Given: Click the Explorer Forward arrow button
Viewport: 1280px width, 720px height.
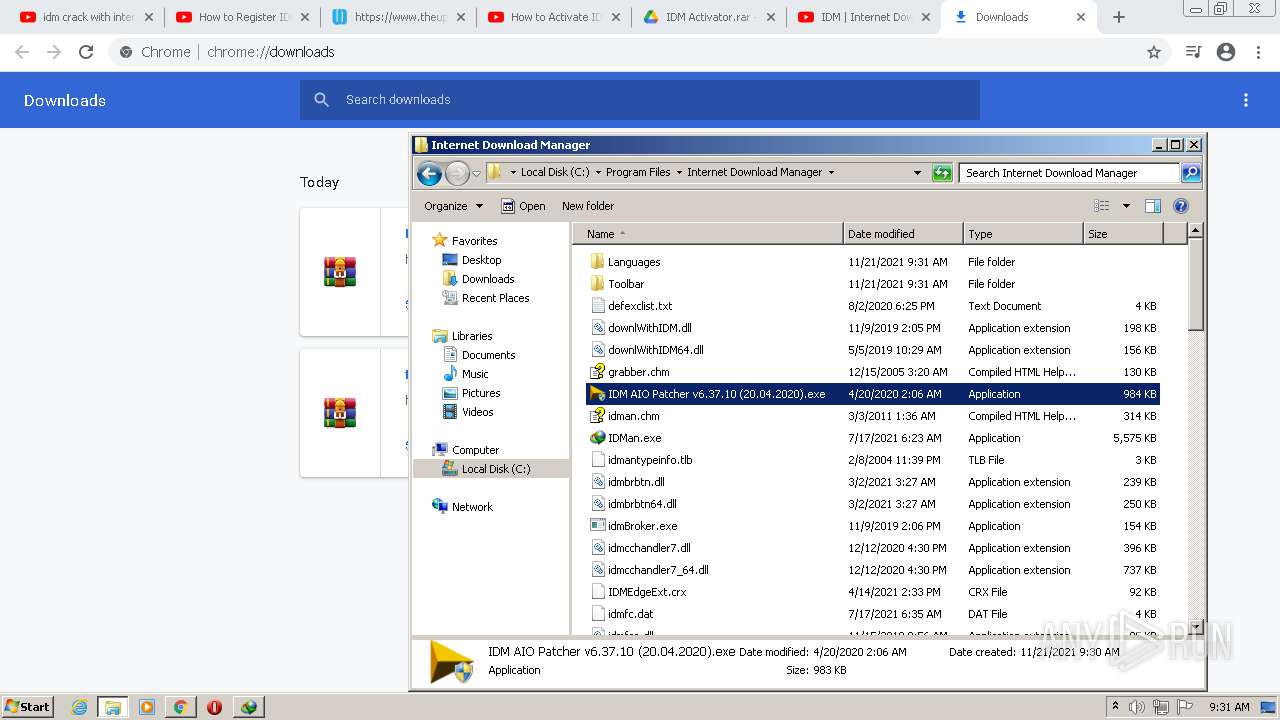Looking at the screenshot, I should tap(457, 173).
